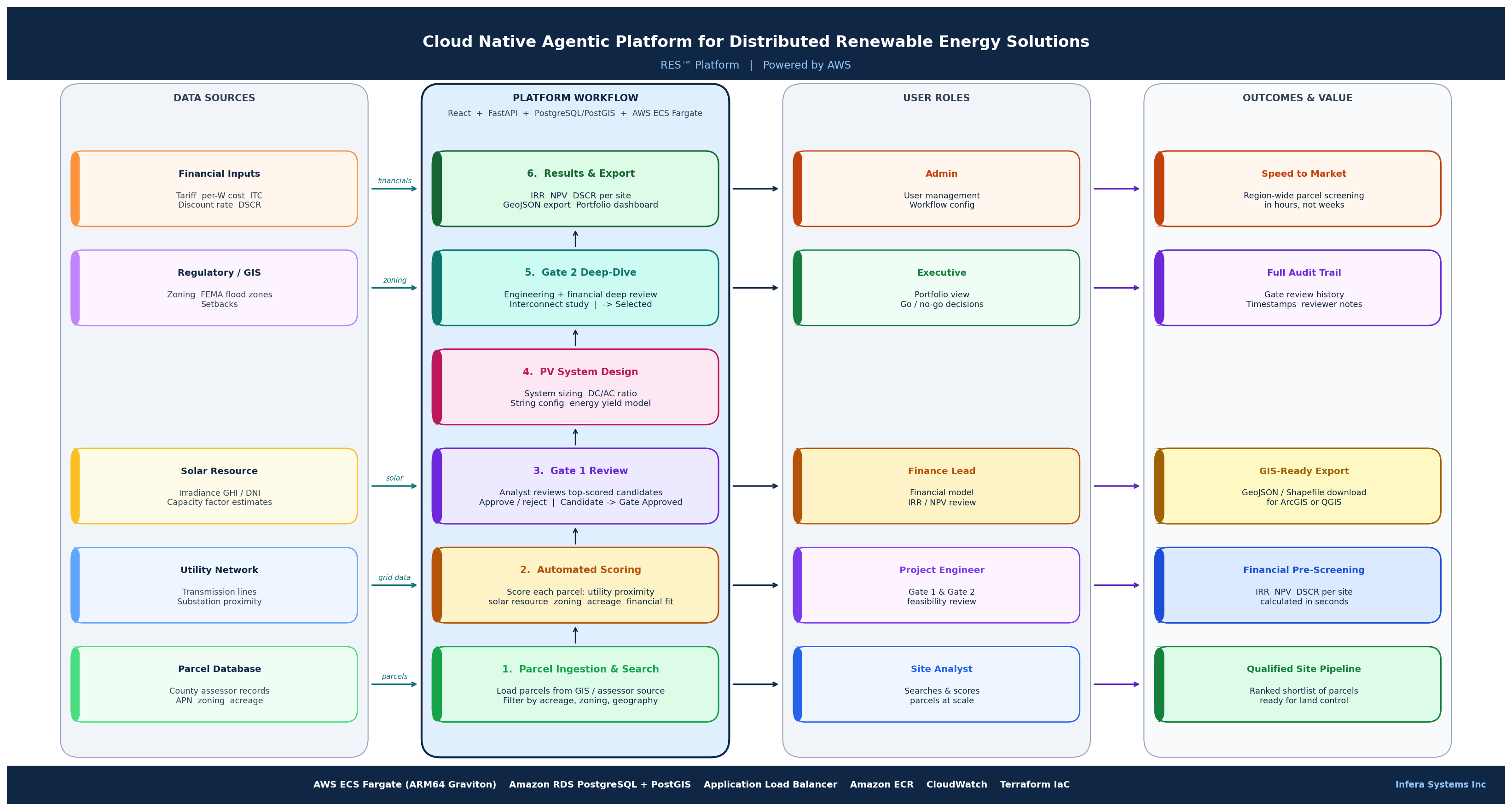Click 'Application Load Balancer' in footer
This screenshot has width=1512, height=811.
tap(770, 785)
